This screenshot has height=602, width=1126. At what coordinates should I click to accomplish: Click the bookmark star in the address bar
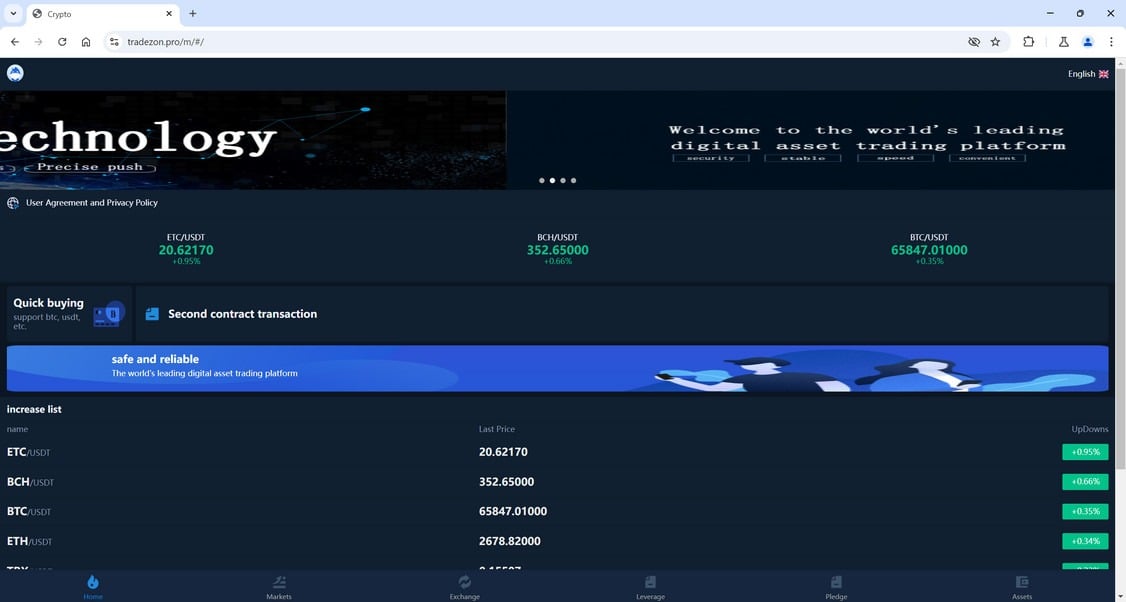click(x=995, y=42)
